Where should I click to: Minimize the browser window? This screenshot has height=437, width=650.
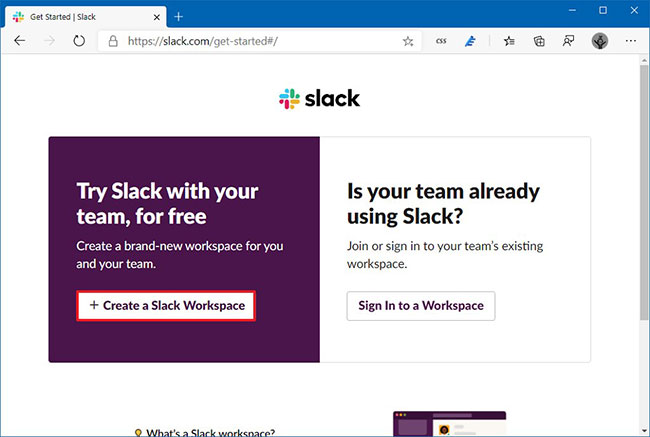(572, 10)
